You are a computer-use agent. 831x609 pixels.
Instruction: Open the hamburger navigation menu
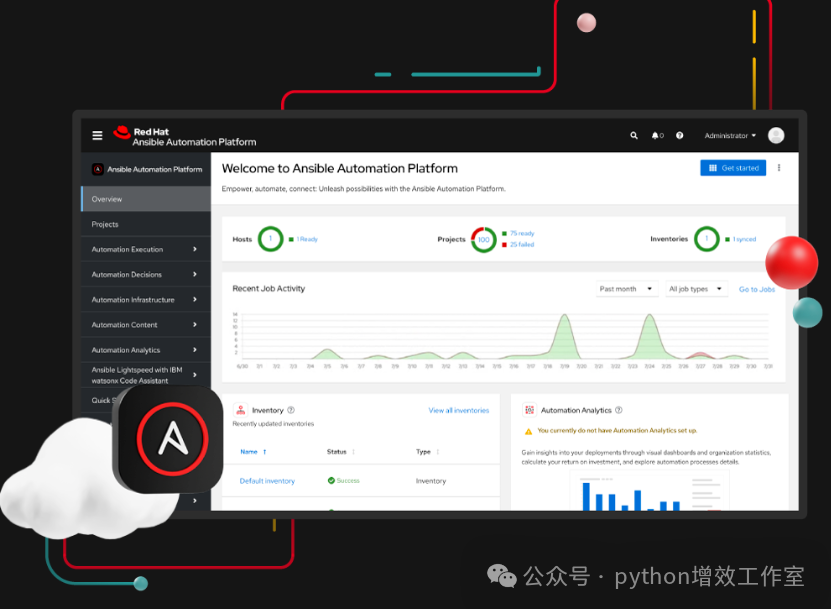[x=98, y=136]
